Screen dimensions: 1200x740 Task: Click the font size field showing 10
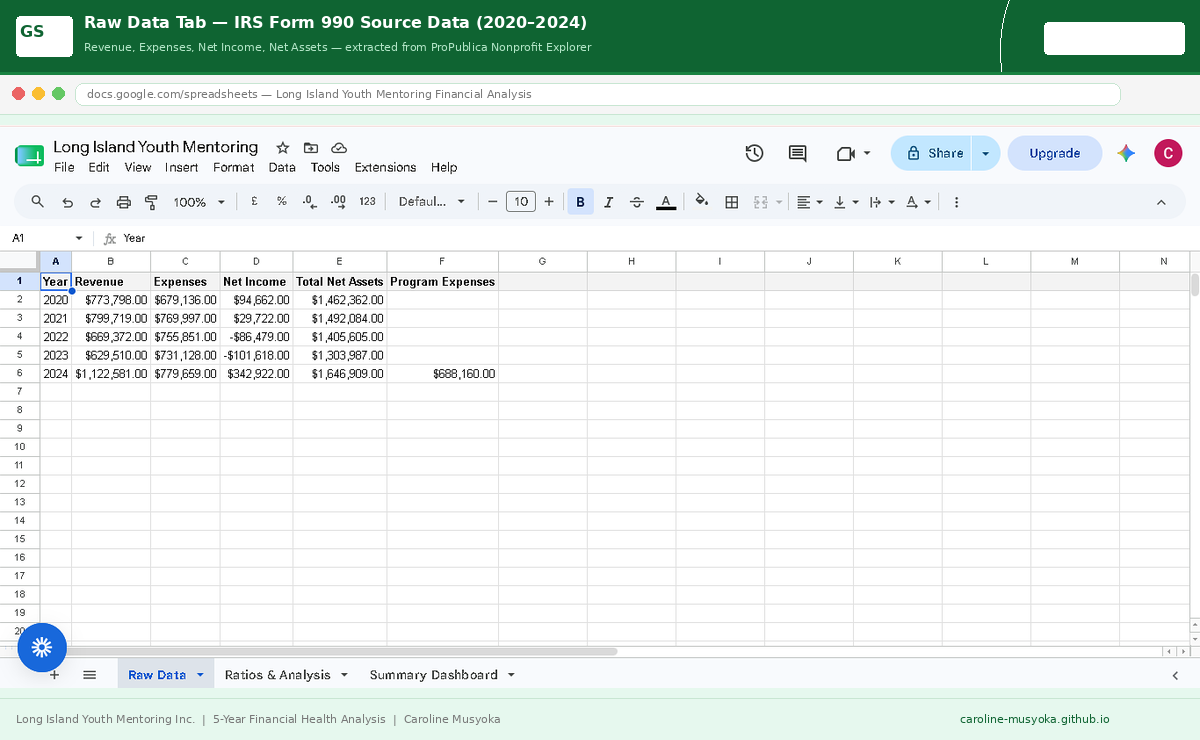tap(521, 202)
